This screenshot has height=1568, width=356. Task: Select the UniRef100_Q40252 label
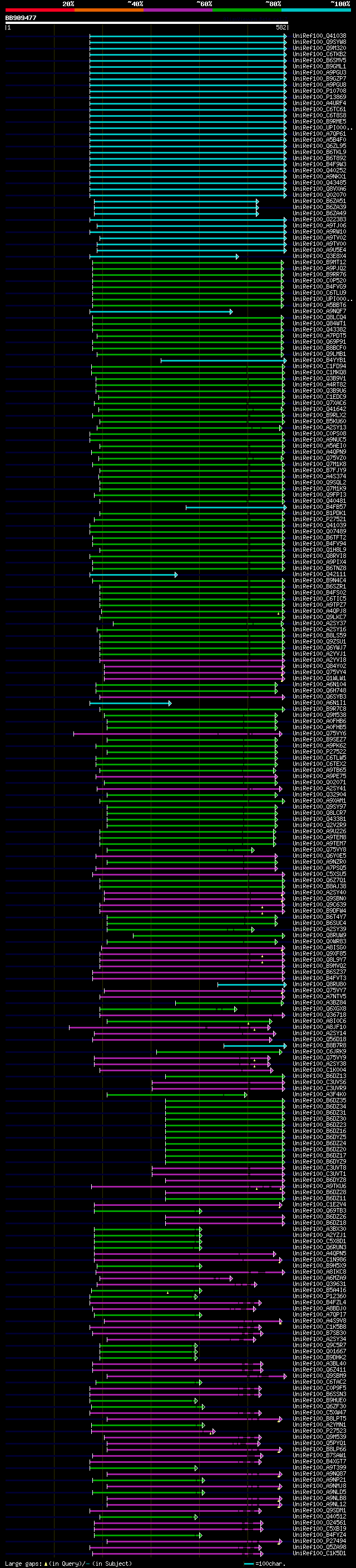(319, 170)
